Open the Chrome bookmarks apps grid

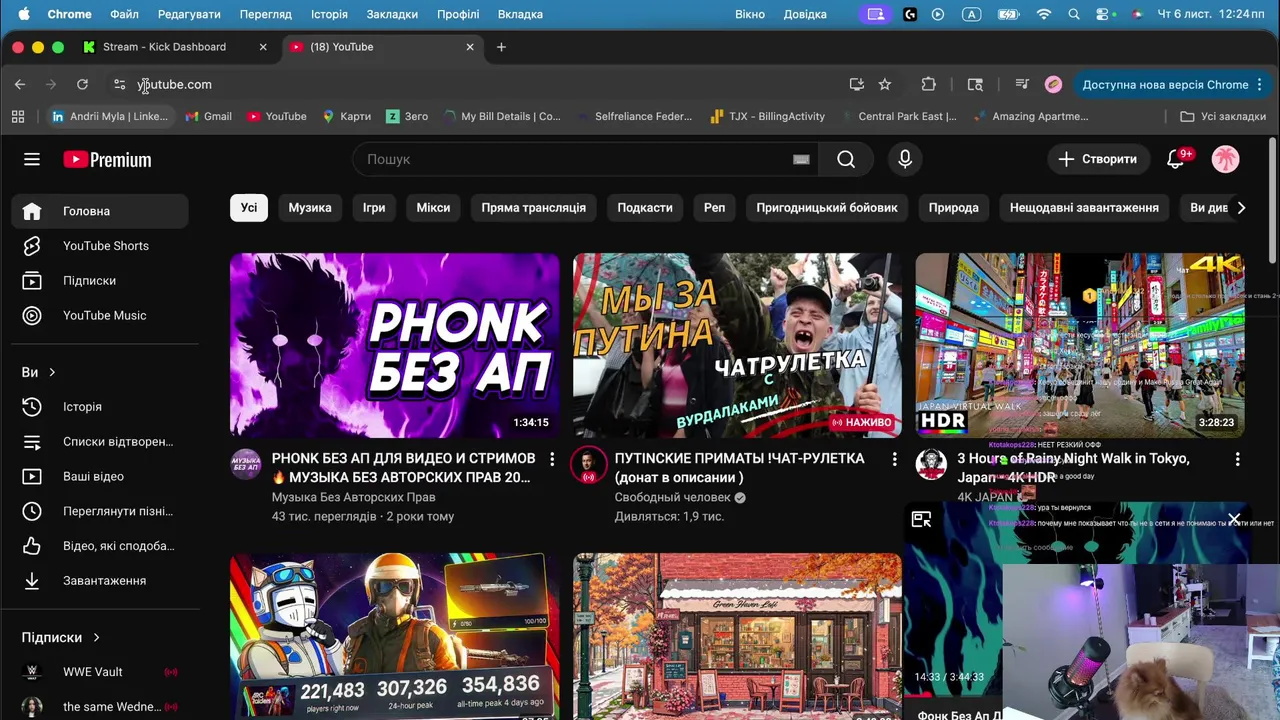(18, 116)
